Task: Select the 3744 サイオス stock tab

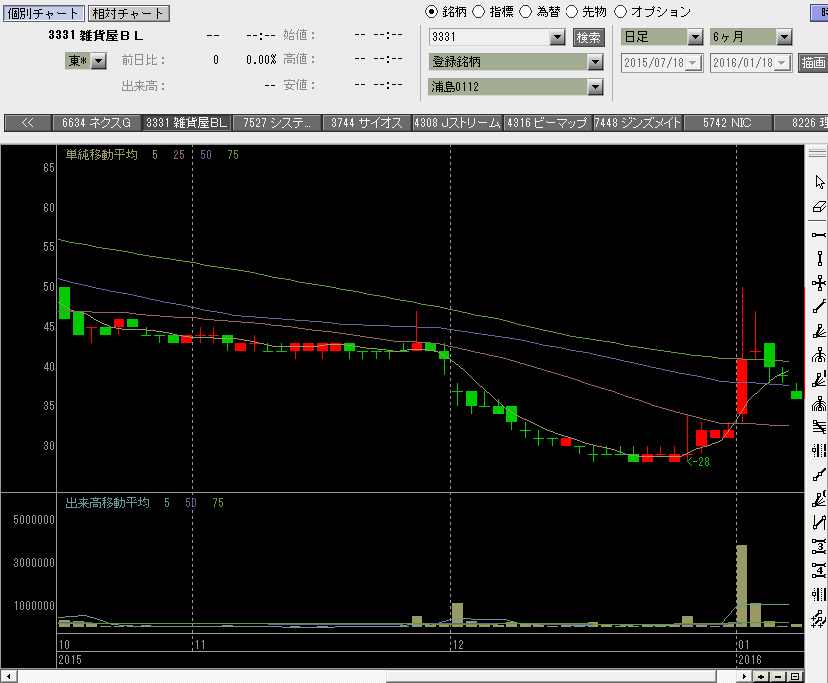Action: 366,123
